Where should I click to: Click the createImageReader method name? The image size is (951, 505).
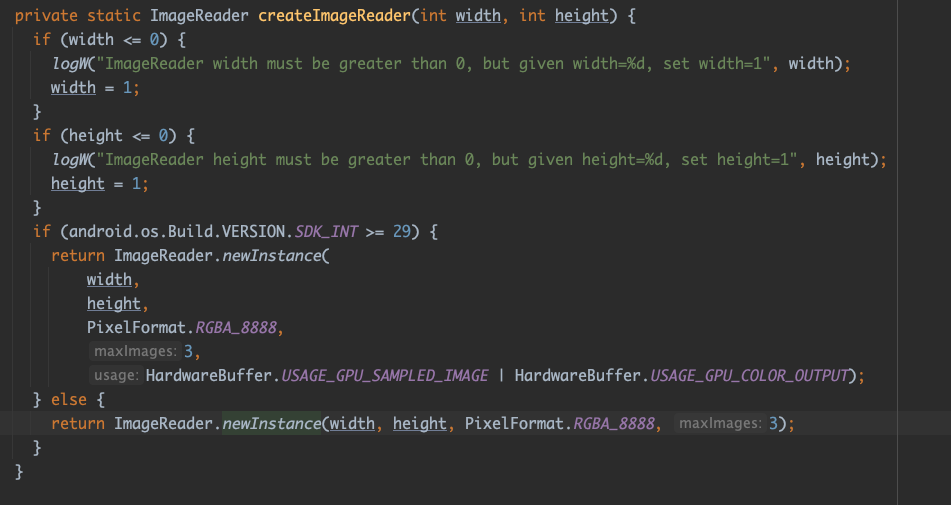click(x=335, y=15)
